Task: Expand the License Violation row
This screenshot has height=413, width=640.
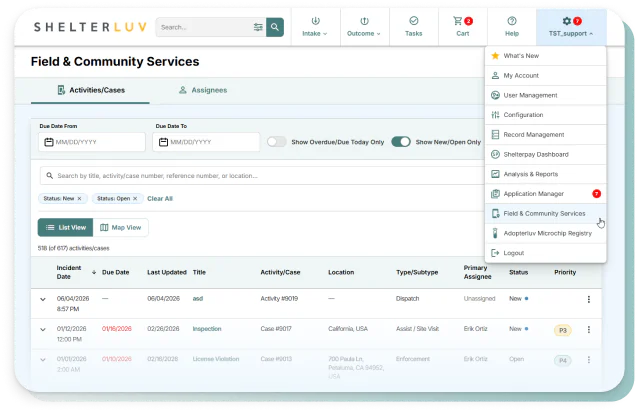Action: tap(43, 360)
